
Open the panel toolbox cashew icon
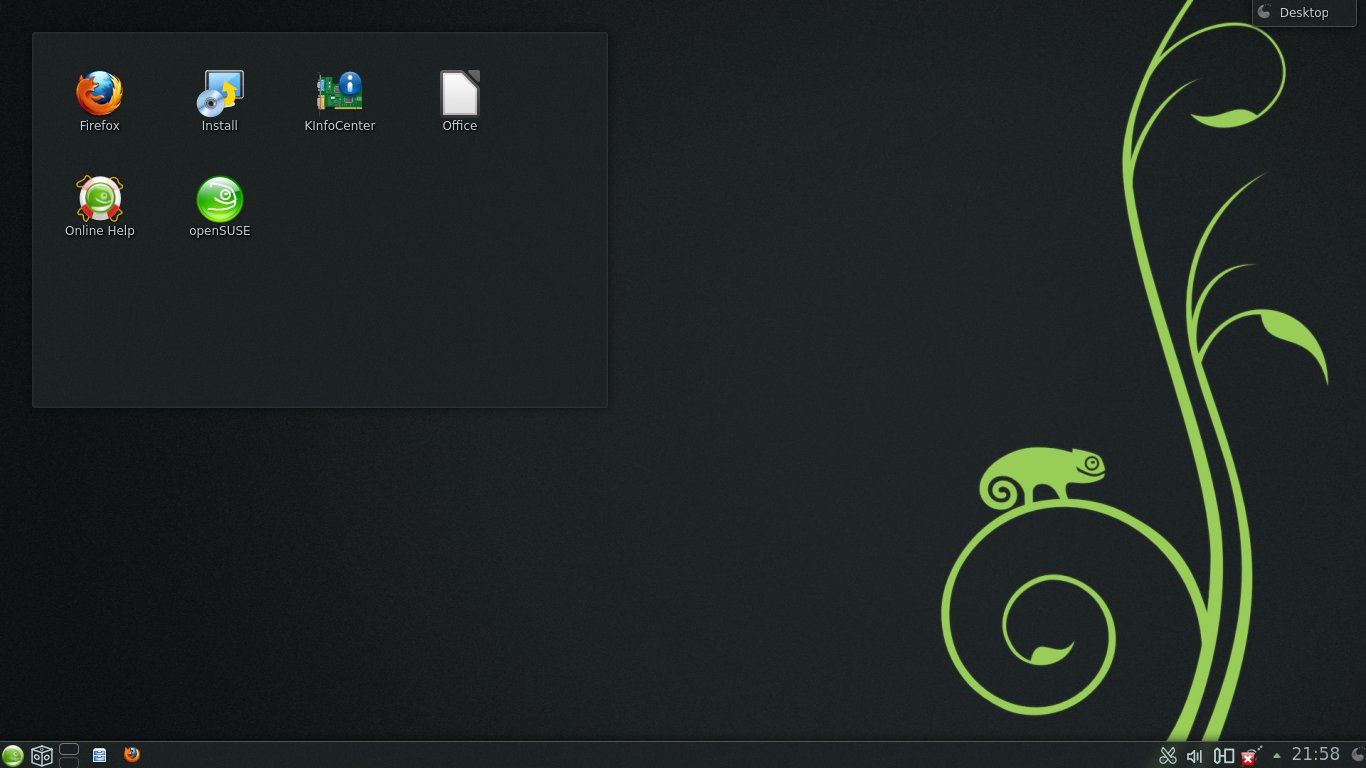pyautogui.click(x=1356, y=755)
